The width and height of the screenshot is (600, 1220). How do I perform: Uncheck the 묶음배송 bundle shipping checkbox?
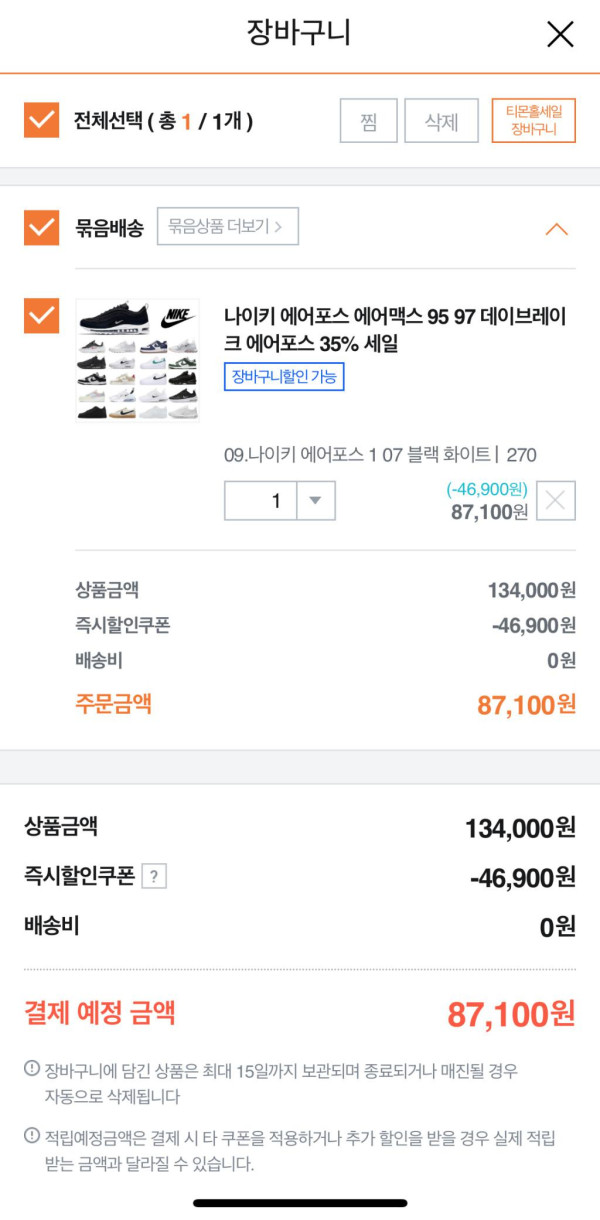tap(41, 227)
